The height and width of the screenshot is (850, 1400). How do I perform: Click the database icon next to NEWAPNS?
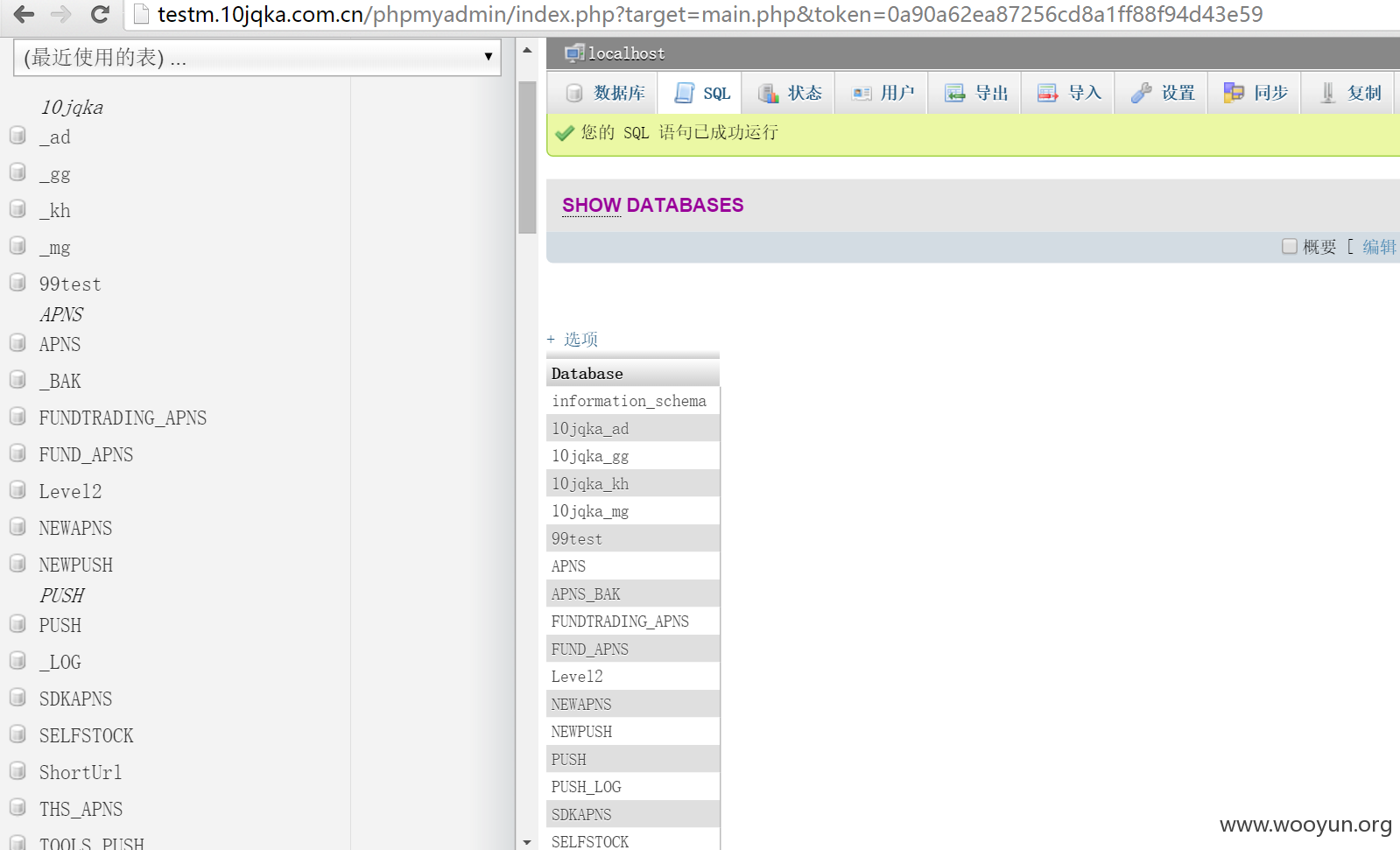18,526
